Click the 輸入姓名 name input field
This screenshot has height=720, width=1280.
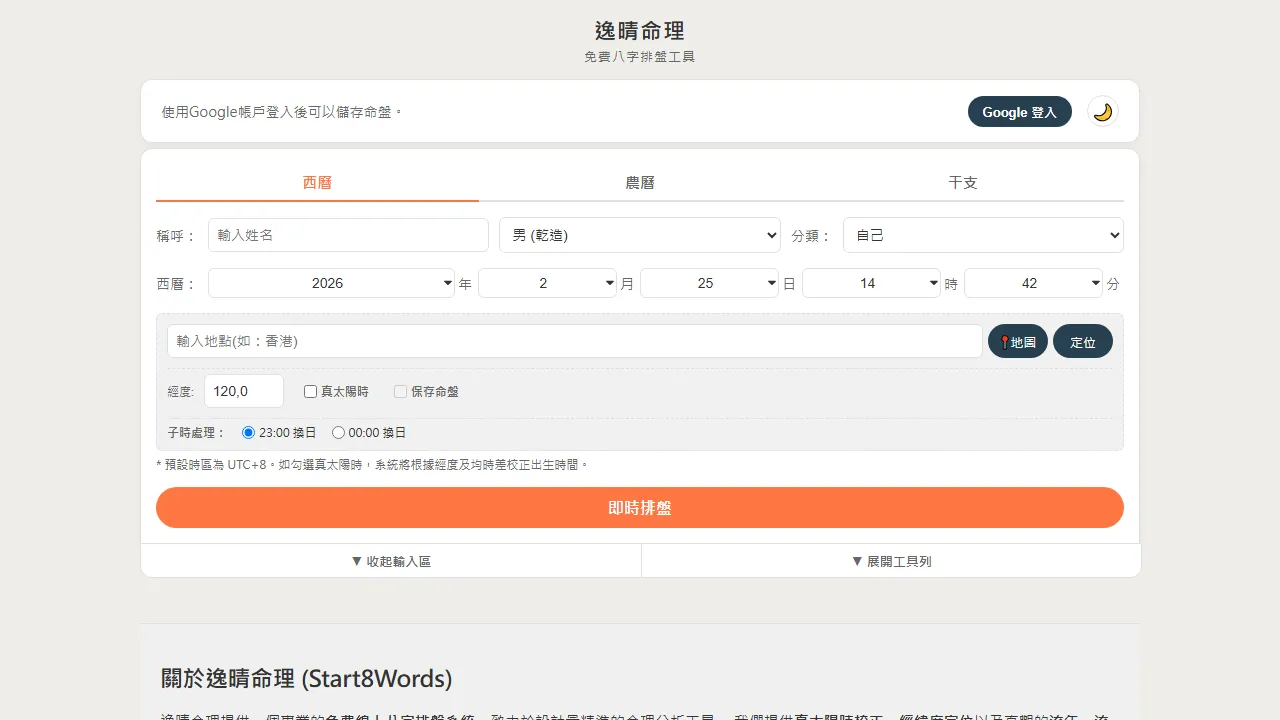[x=347, y=235]
